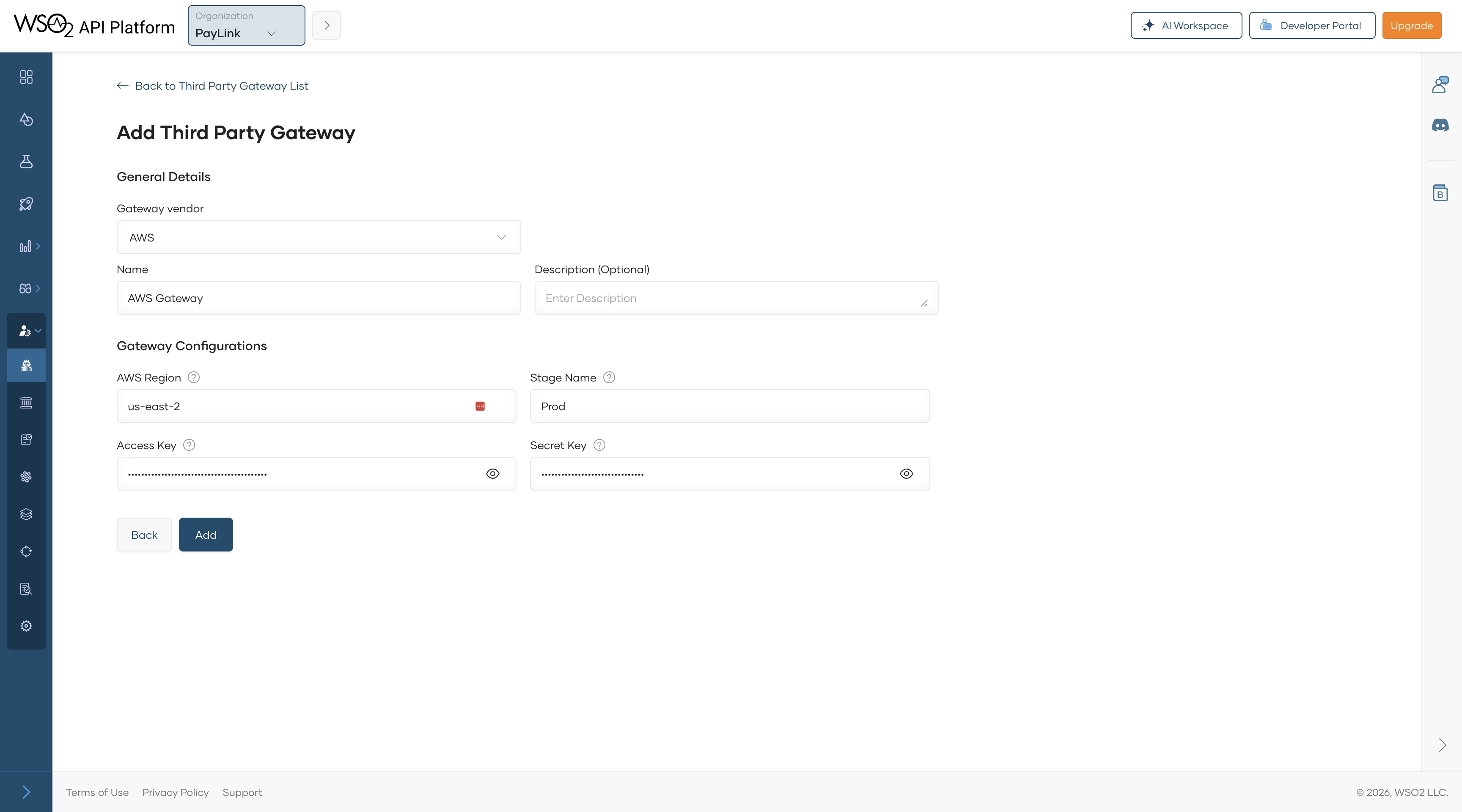Expand the insights chart sidebar chevron
This screenshot has height=812, width=1462.
tap(38, 246)
